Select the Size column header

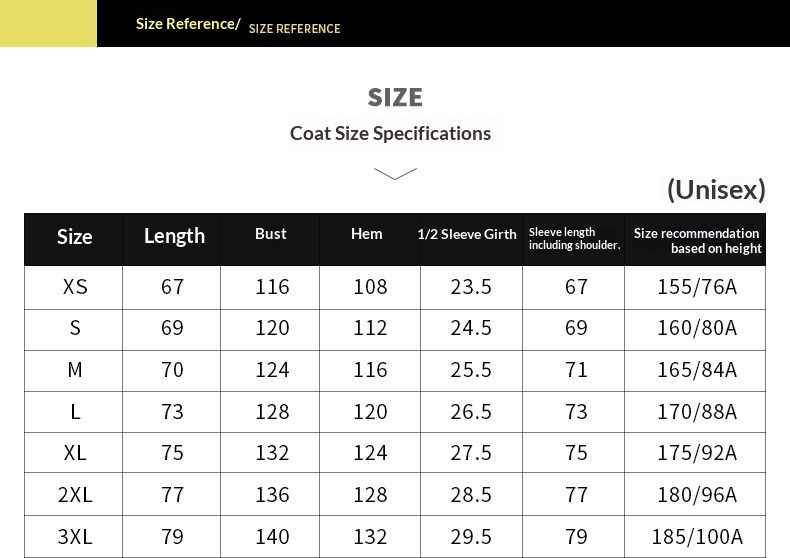74,237
